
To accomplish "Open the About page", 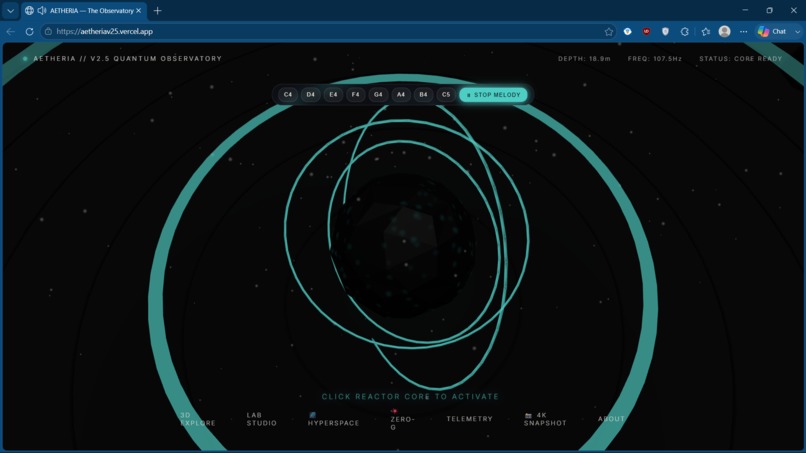I will tap(611, 419).
